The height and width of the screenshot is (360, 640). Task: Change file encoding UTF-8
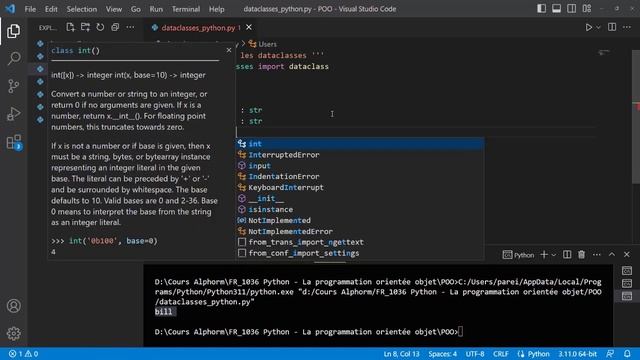pyautogui.click(x=475, y=354)
